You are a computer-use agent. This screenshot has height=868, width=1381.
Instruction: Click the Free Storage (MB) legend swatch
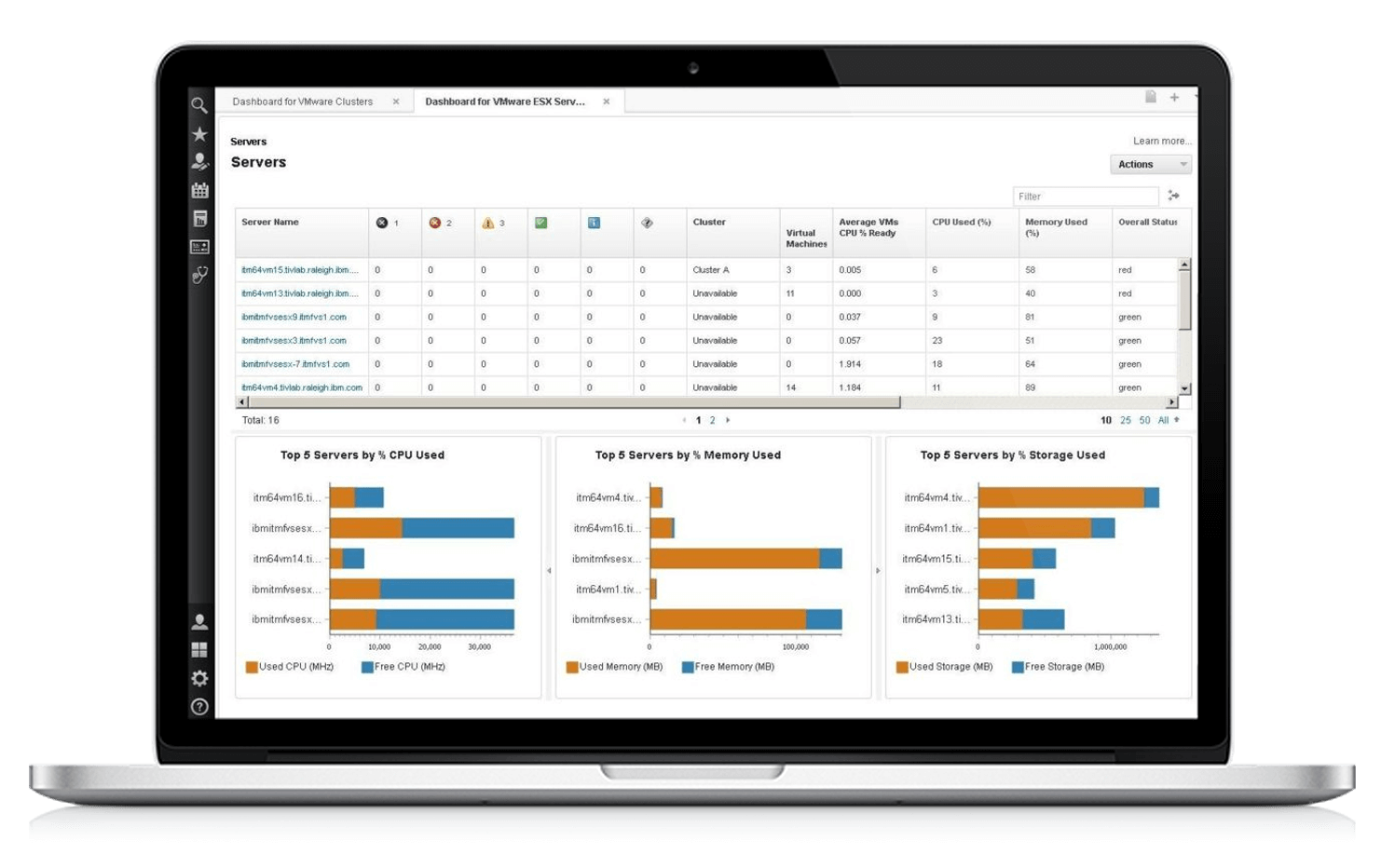click(1018, 667)
